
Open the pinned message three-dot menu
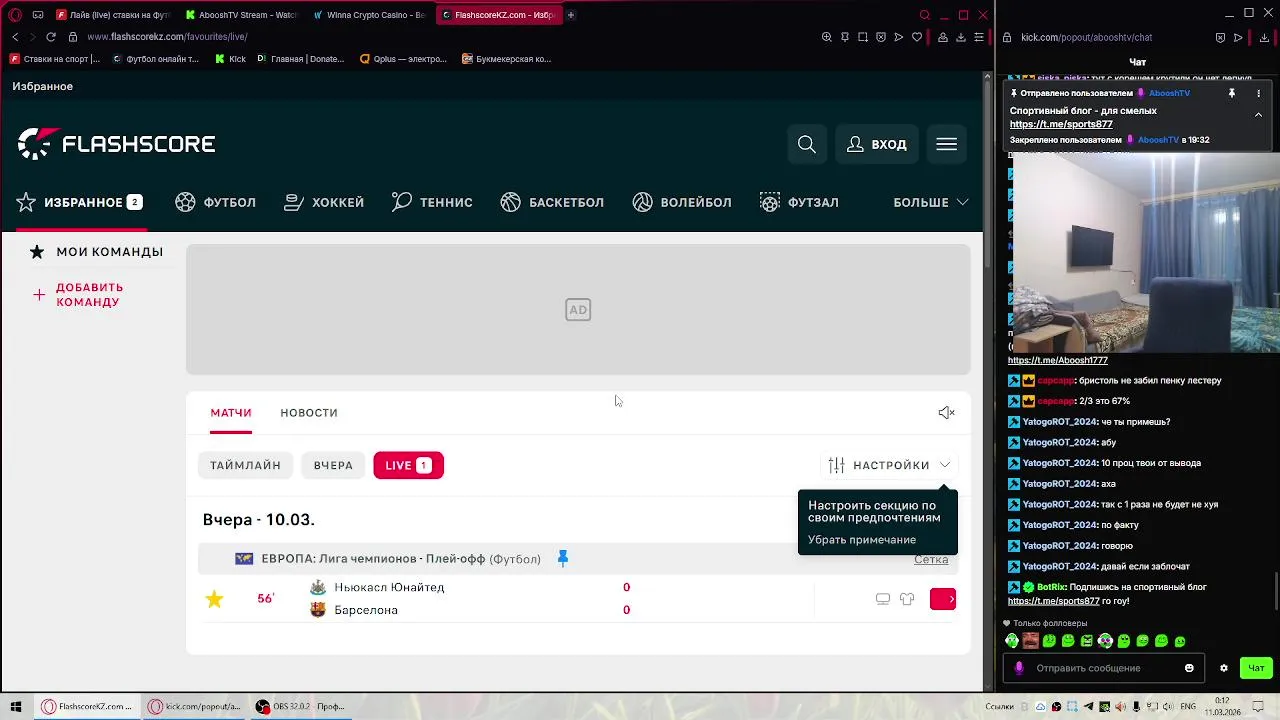1258,93
